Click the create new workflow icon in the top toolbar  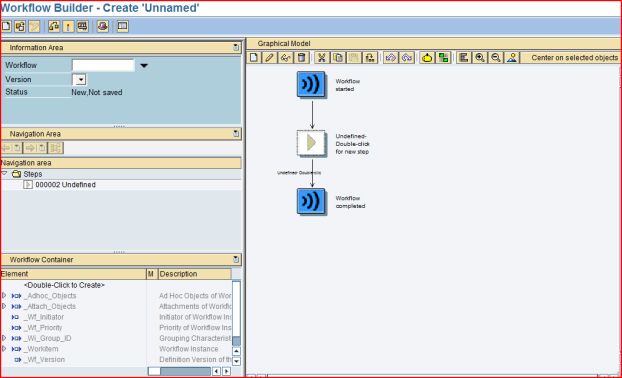(6, 27)
